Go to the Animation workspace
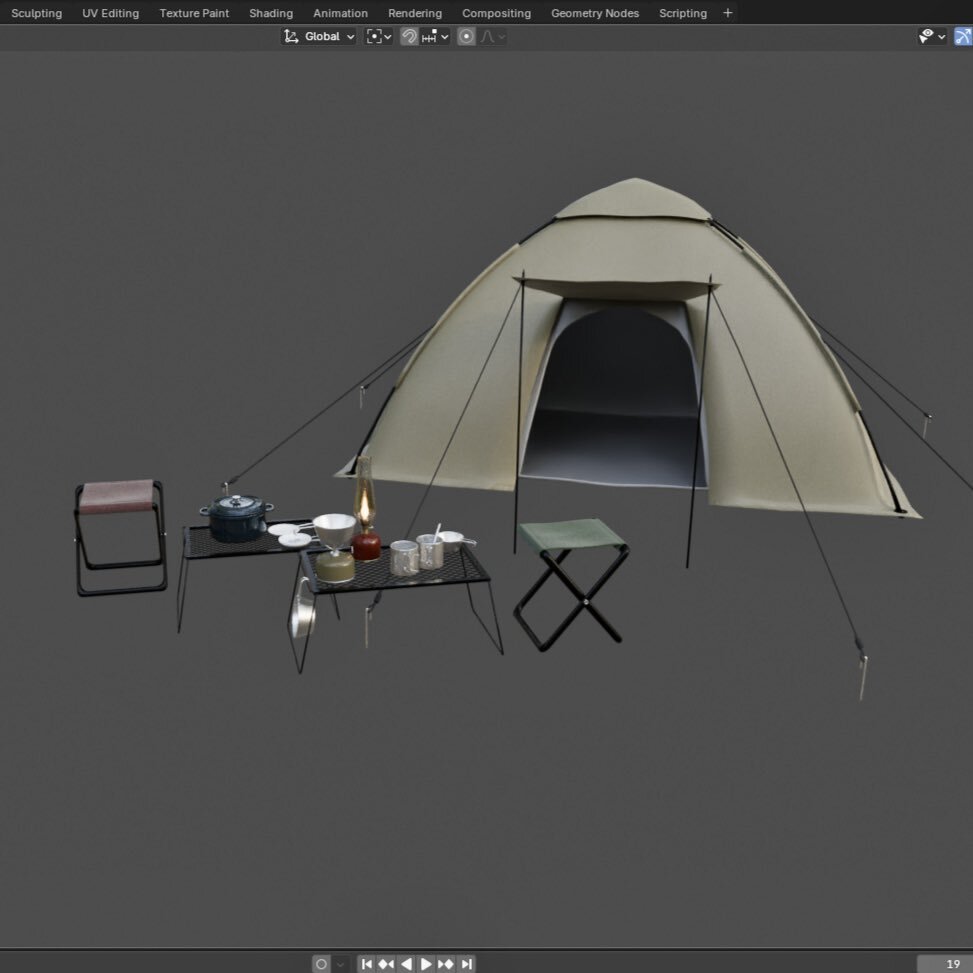This screenshot has height=973, width=973. [x=340, y=13]
